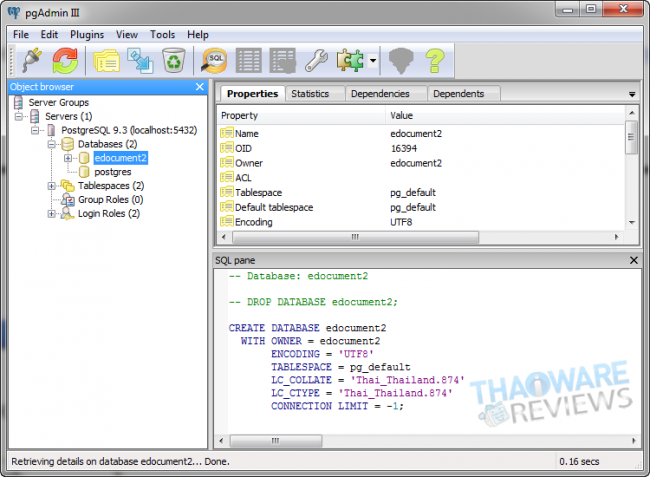Open the Tools menu

(x=162, y=34)
